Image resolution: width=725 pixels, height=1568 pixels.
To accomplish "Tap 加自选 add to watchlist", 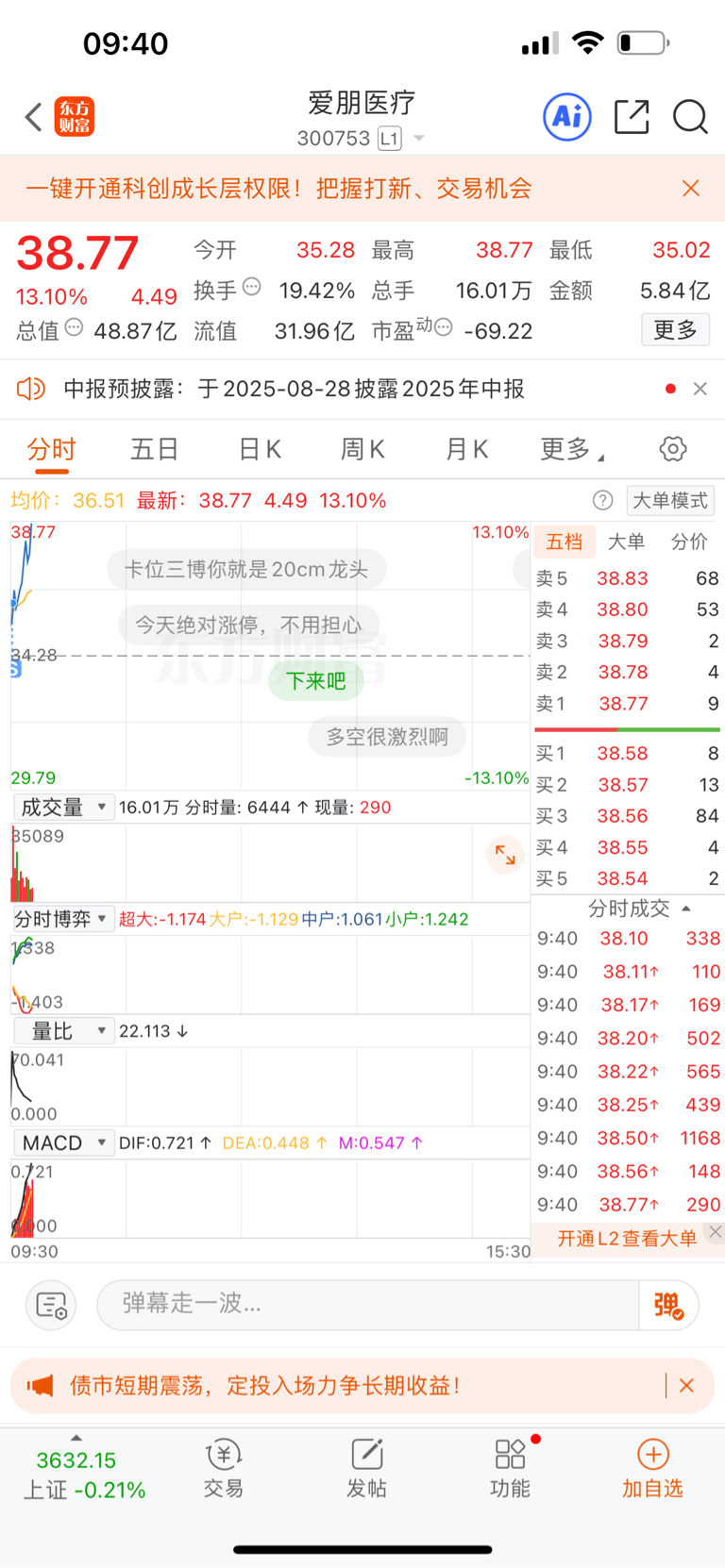I will 652,1468.
